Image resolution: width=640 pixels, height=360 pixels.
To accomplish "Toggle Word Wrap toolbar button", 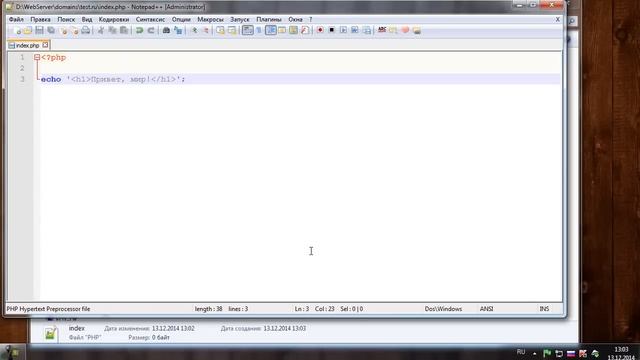I will (247, 30).
